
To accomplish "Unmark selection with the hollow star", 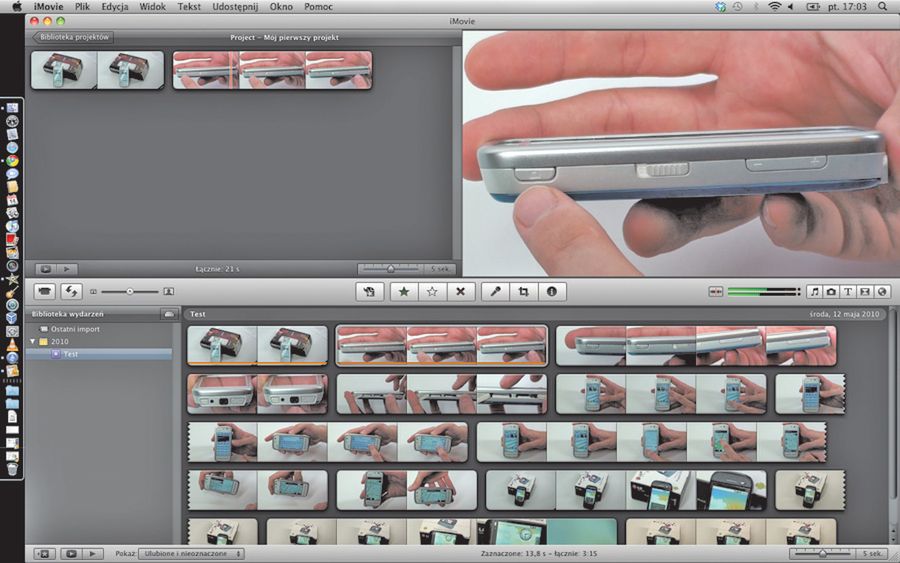I will tap(432, 292).
